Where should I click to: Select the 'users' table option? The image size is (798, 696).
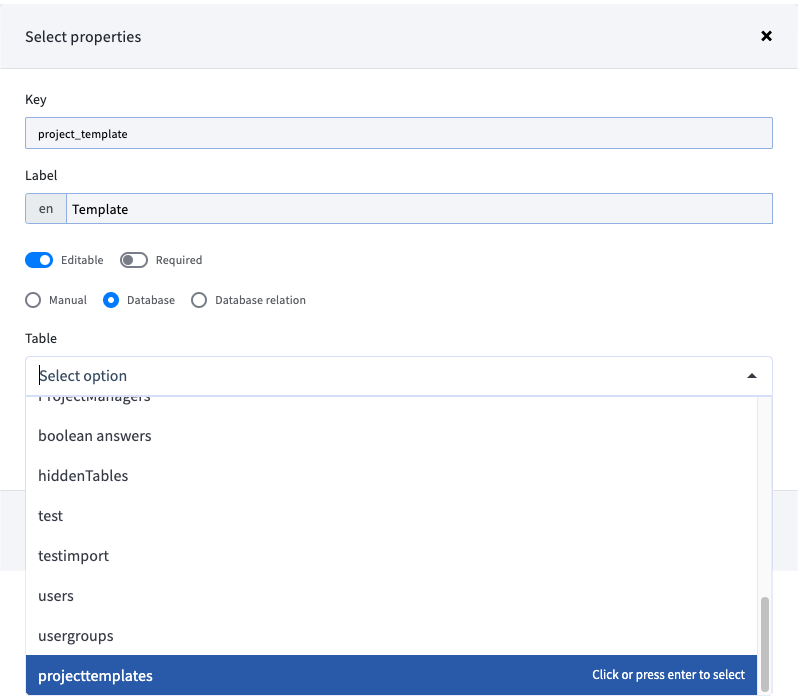(56, 596)
